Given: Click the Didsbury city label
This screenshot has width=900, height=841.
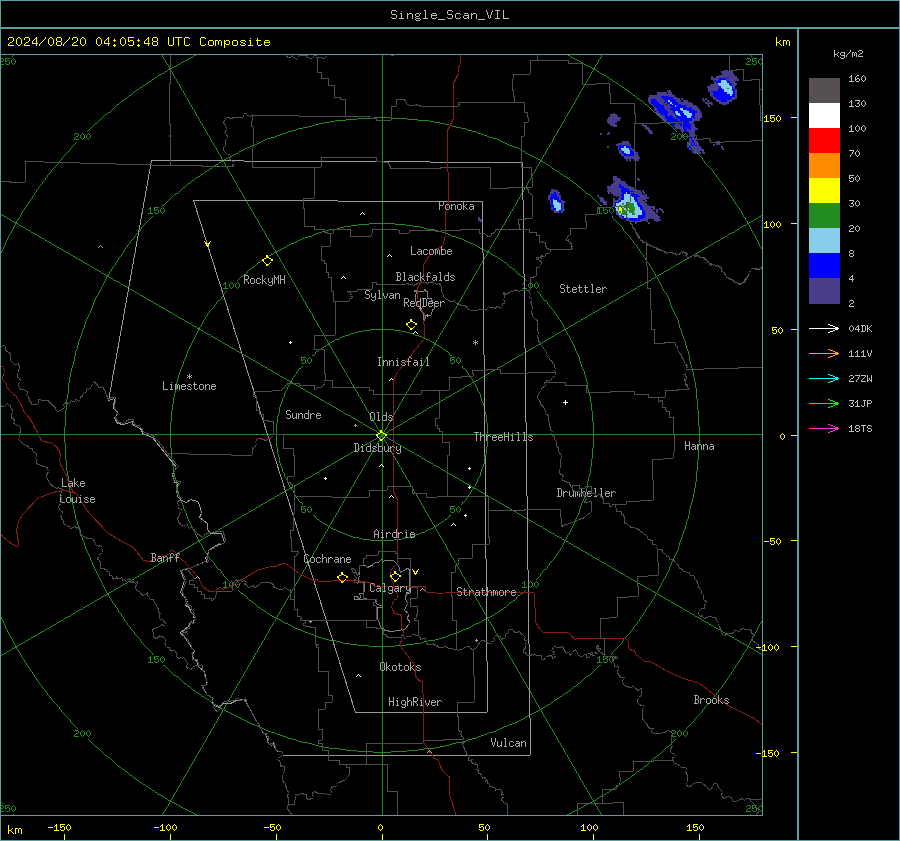Looking at the screenshot, I should tap(377, 448).
